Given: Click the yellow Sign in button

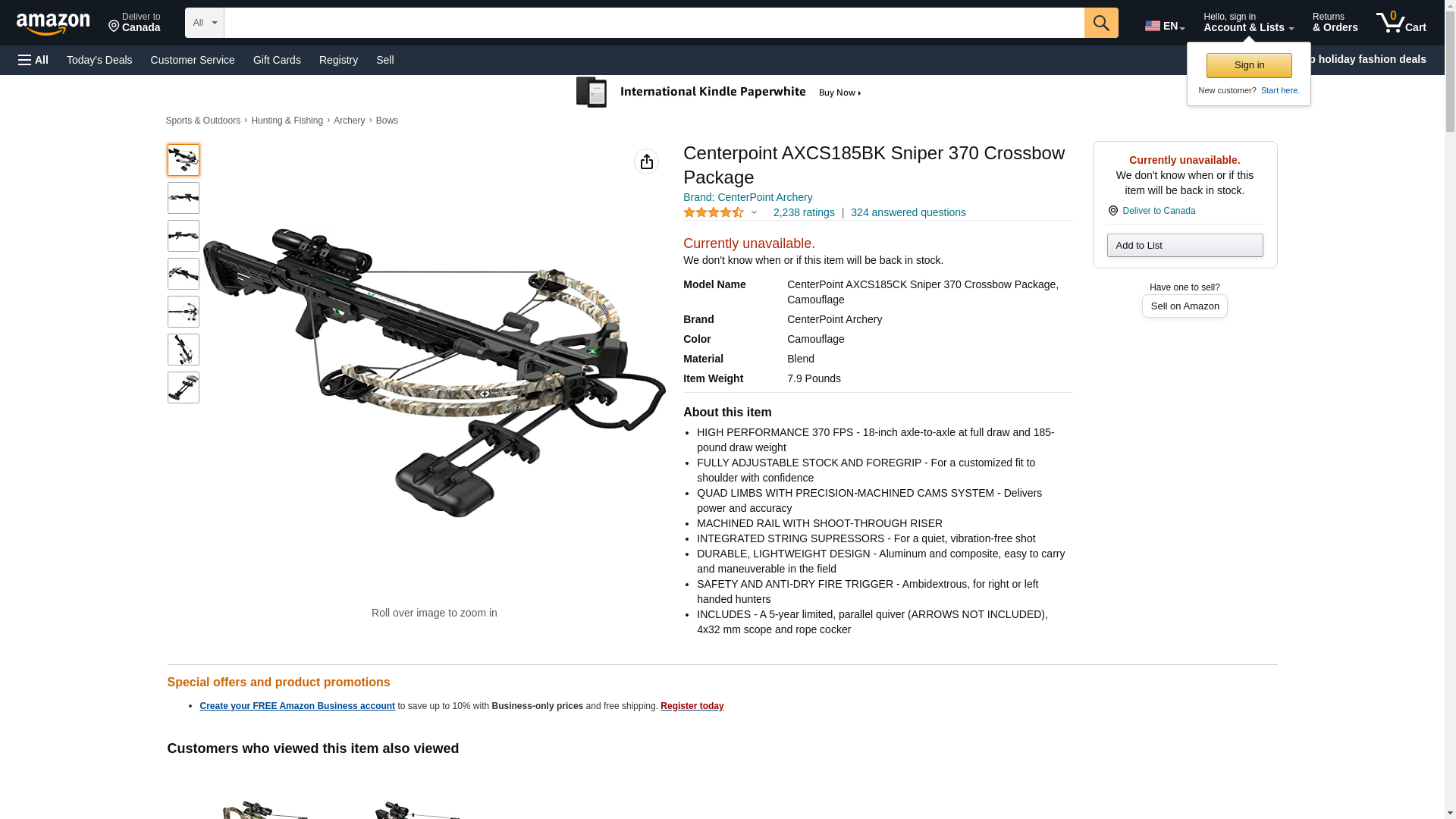Looking at the screenshot, I should pyautogui.click(x=1249, y=65).
